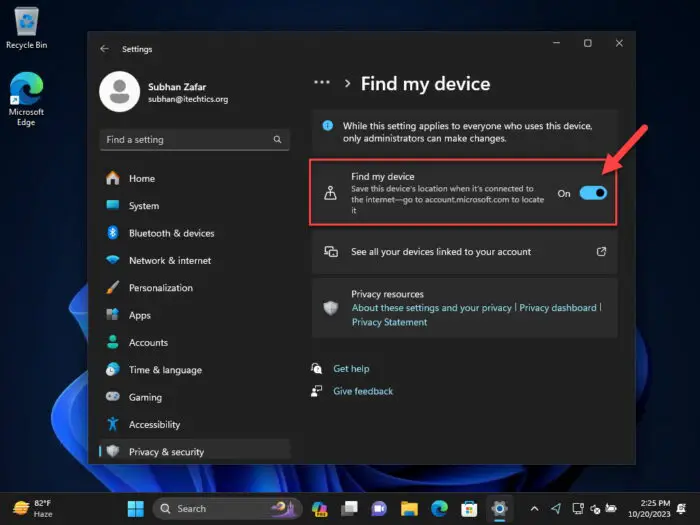The image size is (700, 525).
Task: Click the Find a setting search box
Action: click(x=195, y=140)
